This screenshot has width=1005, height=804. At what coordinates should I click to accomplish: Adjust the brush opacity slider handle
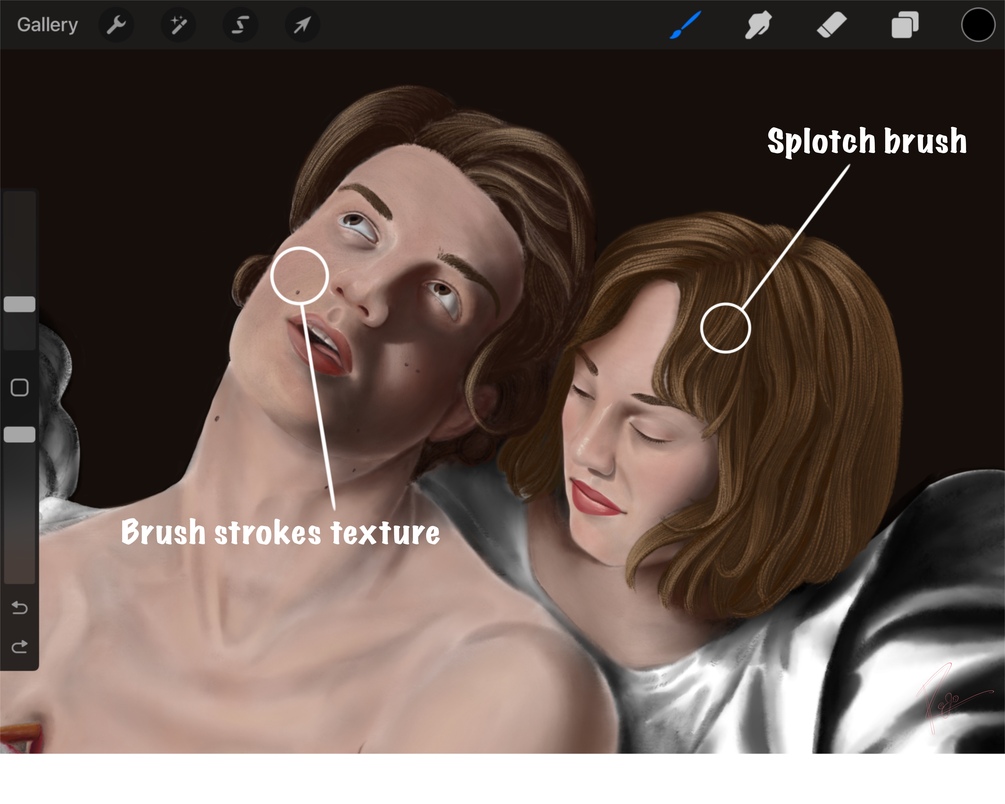click(19, 435)
